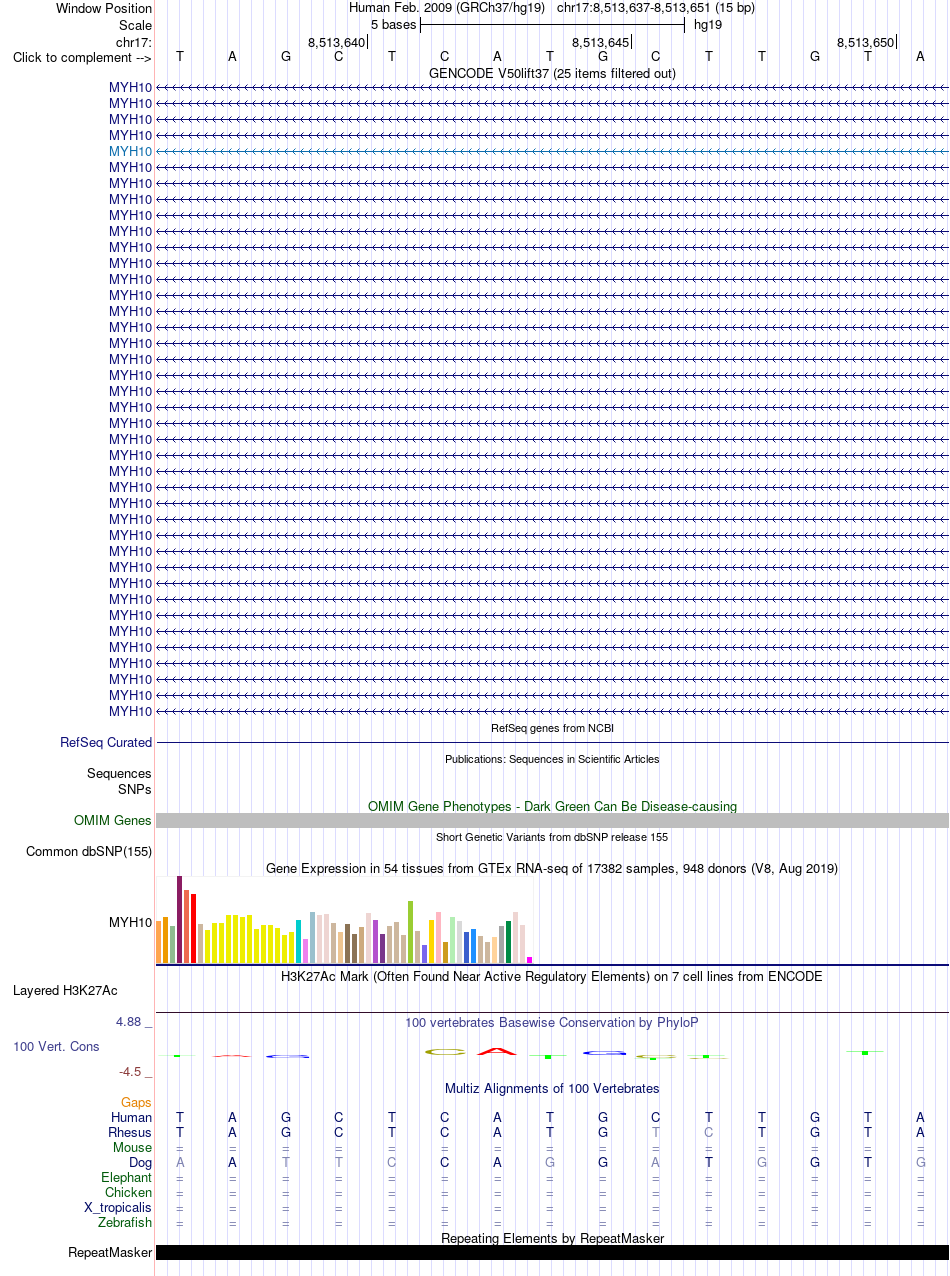Viewport: 950px width, 1276px height.
Task: Click the H3K27Ac Mark ENCODE track title
Action: tap(552, 975)
